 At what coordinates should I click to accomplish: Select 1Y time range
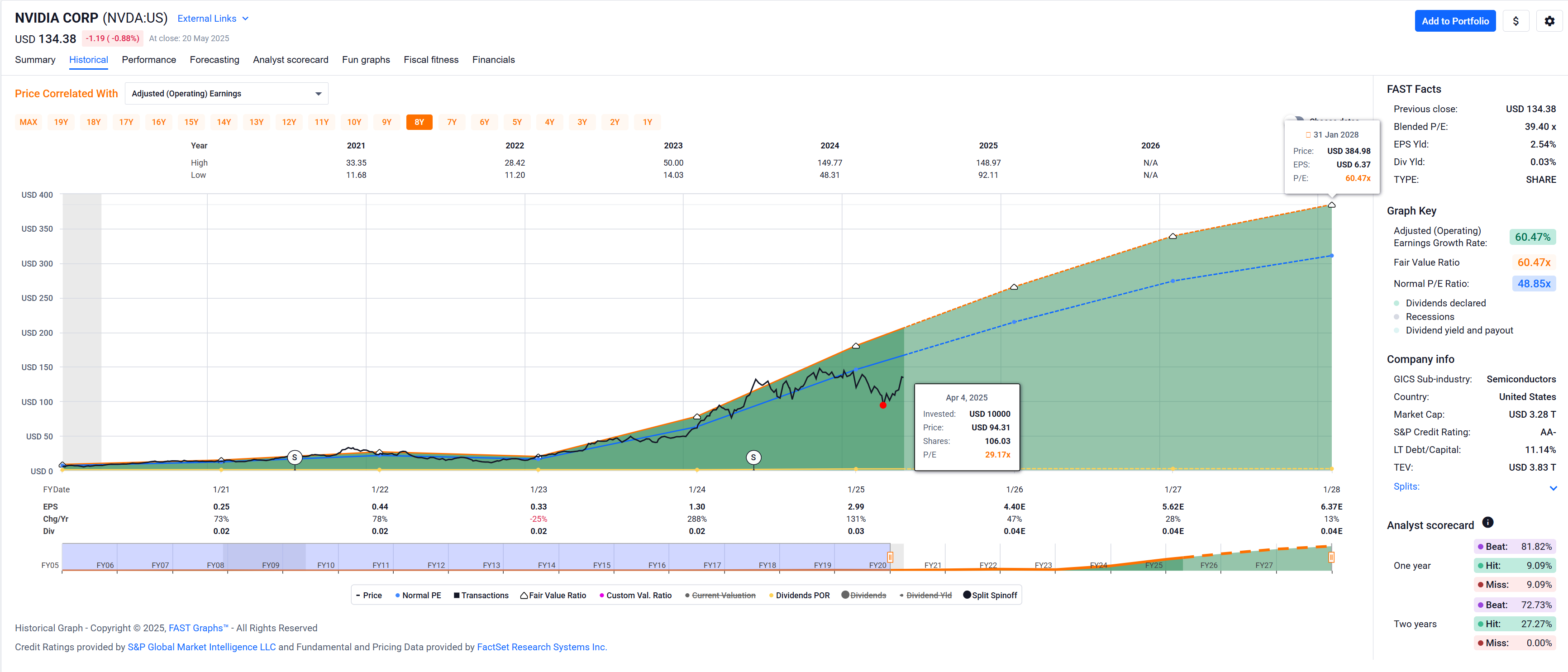[647, 122]
